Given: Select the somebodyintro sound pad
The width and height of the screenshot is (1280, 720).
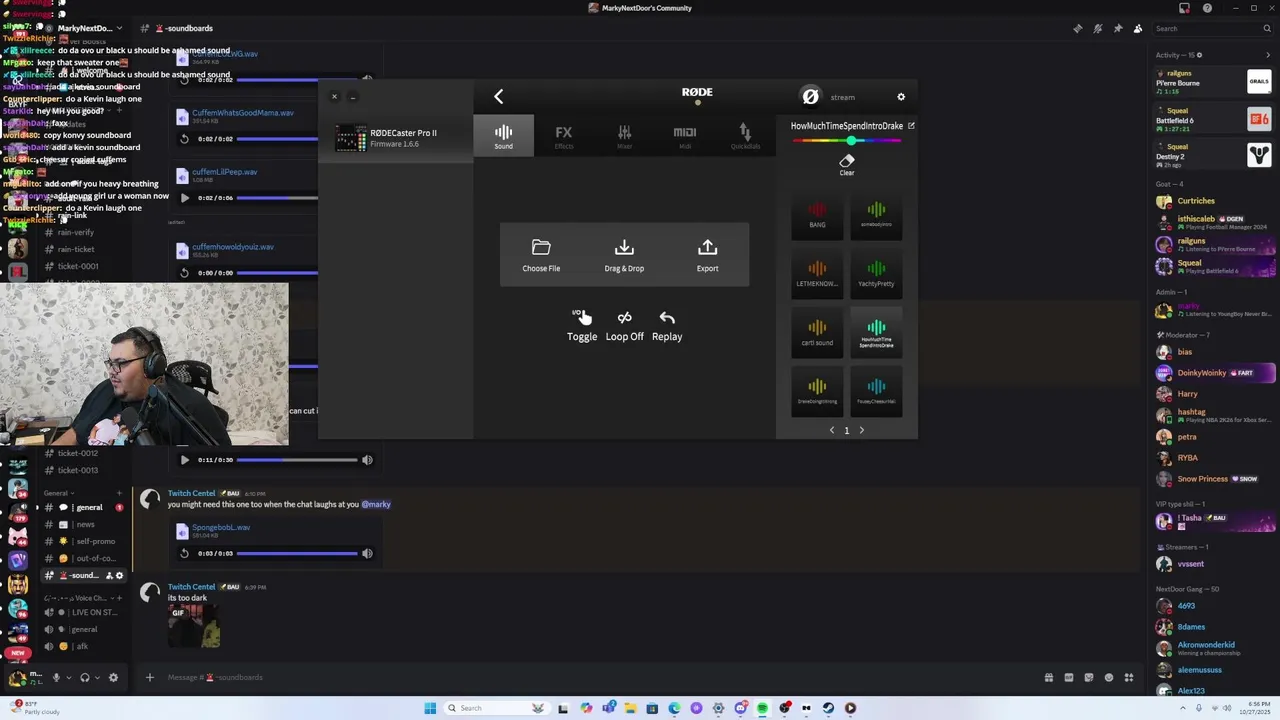Looking at the screenshot, I should click(x=876, y=215).
